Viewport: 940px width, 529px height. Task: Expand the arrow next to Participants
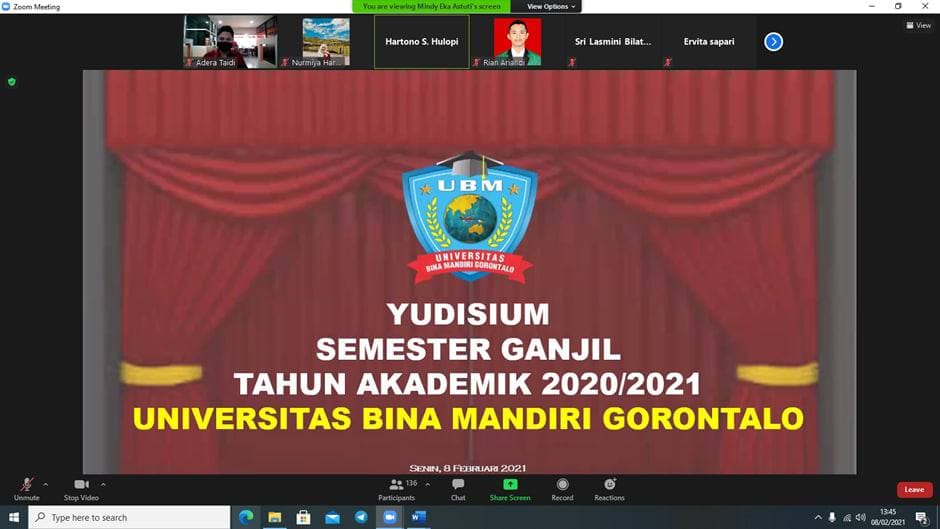coord(428,484)
